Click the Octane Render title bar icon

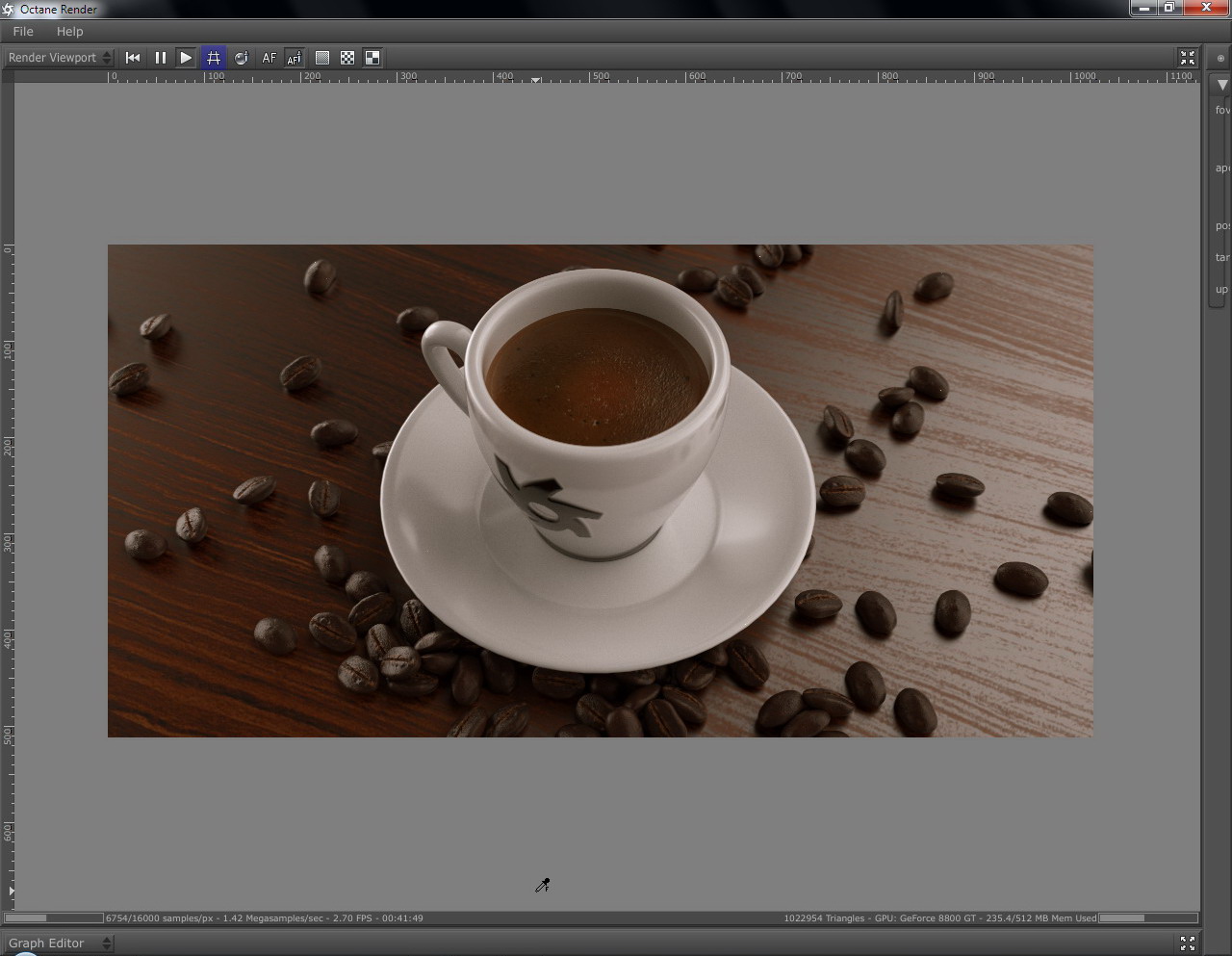[9, 9]
